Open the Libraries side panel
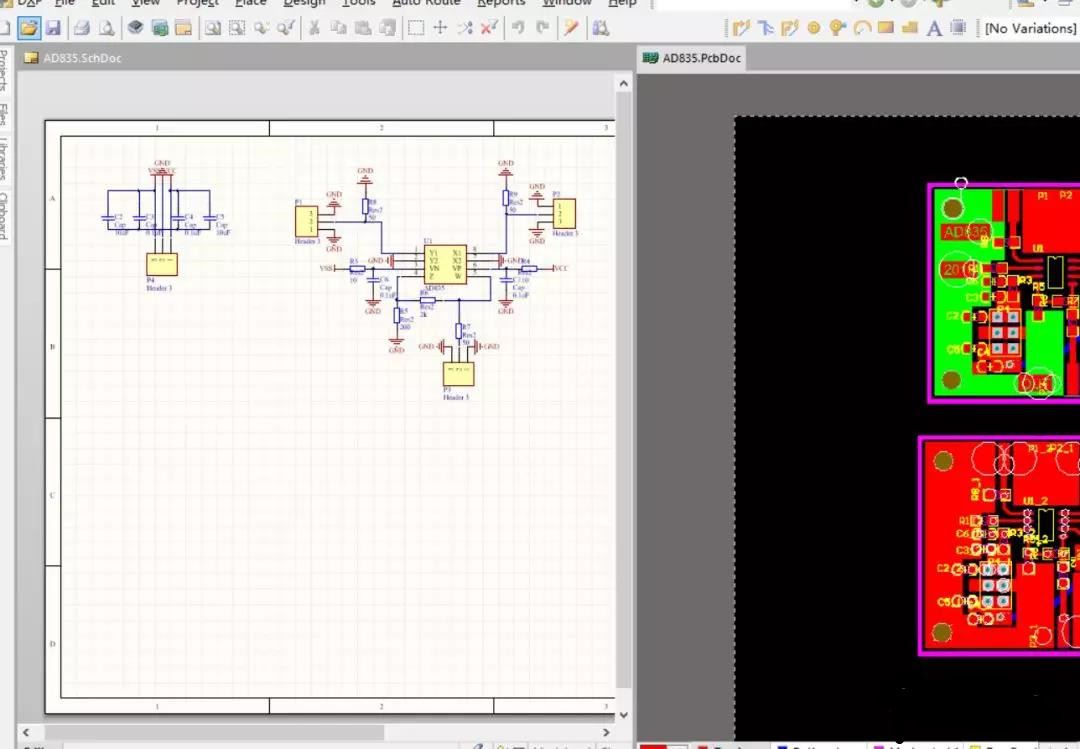The height and width of the screenshot is (749, 1080). (5, 158)
